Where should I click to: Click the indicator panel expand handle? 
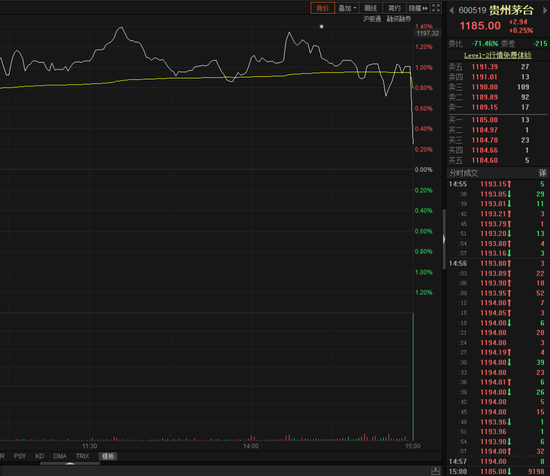pyautogui.click(x=70, y=463)
